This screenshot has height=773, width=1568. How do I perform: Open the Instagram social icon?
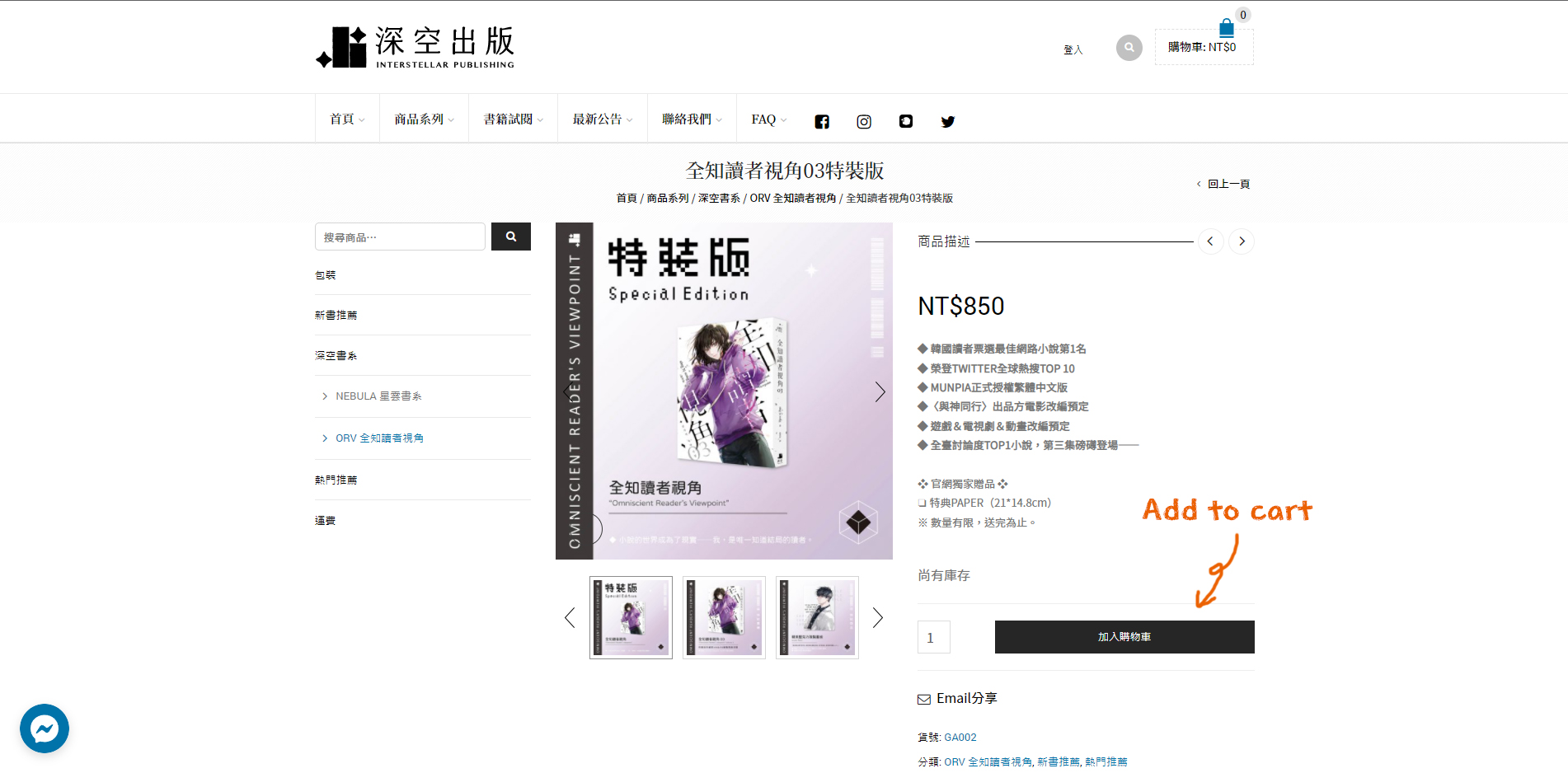tap(864, 121)
